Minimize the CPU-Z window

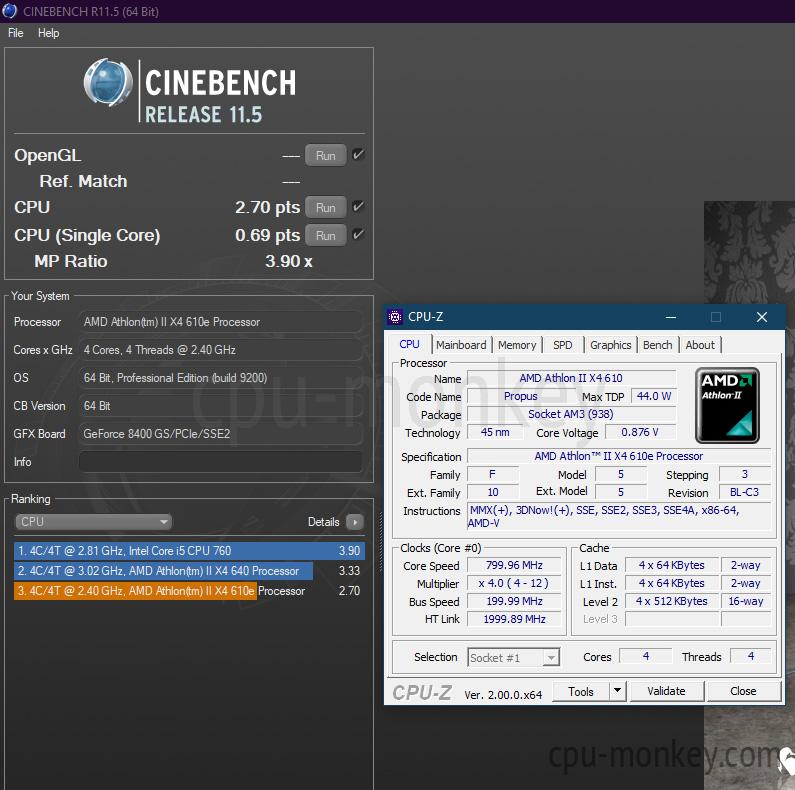tap(671, 317)
